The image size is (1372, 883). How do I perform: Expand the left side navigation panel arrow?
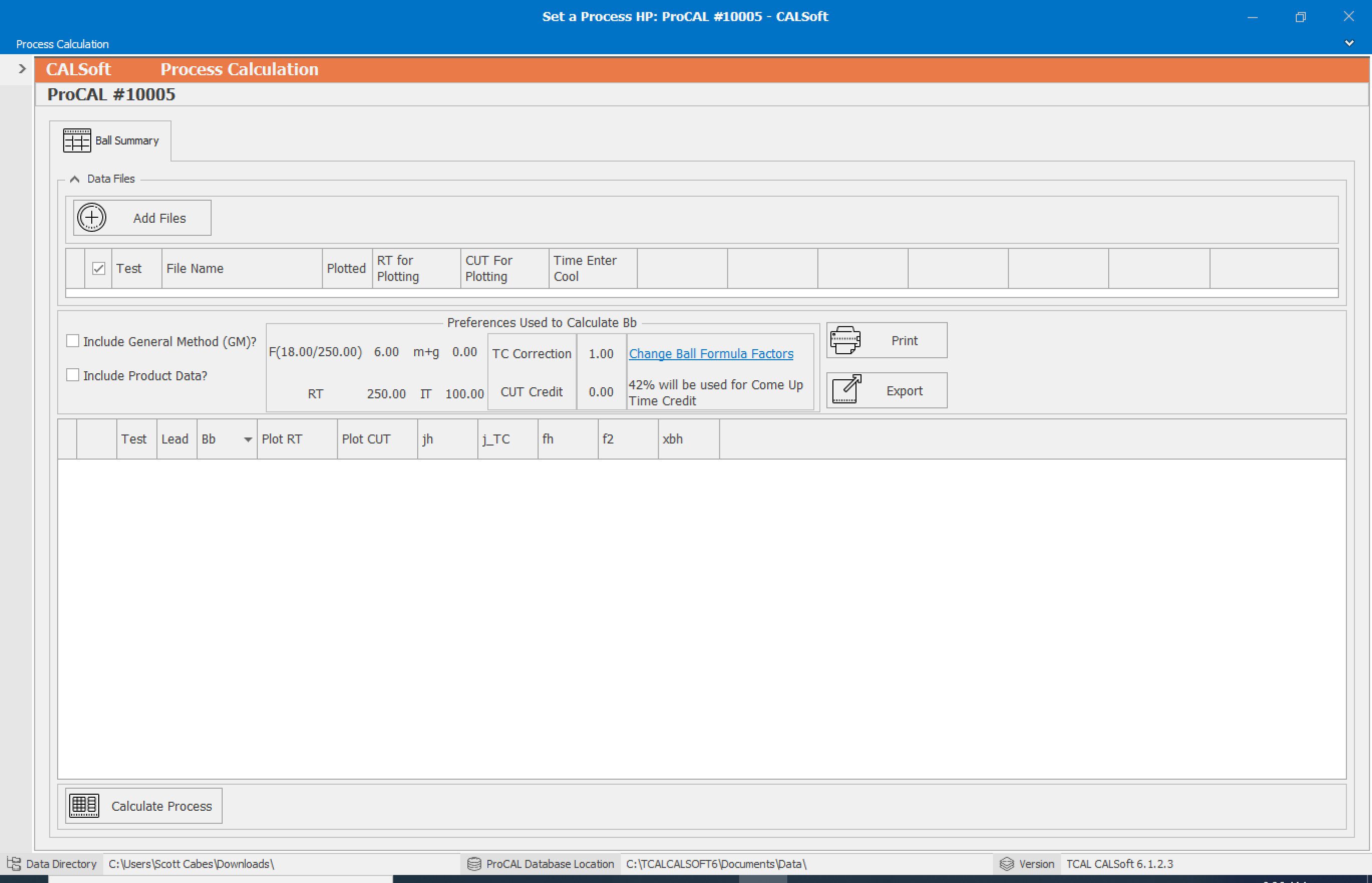(23, 69)
